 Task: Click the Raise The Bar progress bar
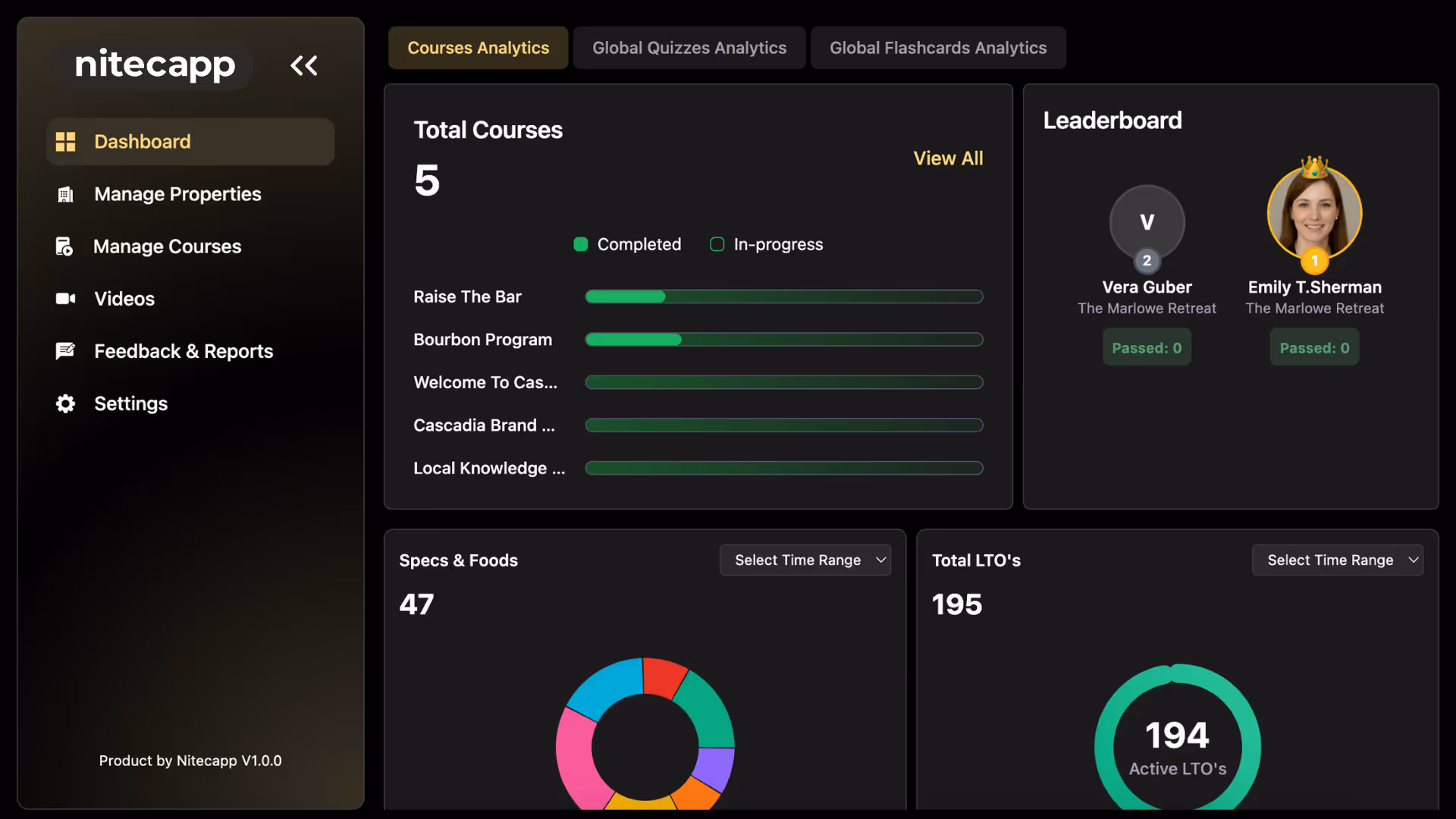783,297
